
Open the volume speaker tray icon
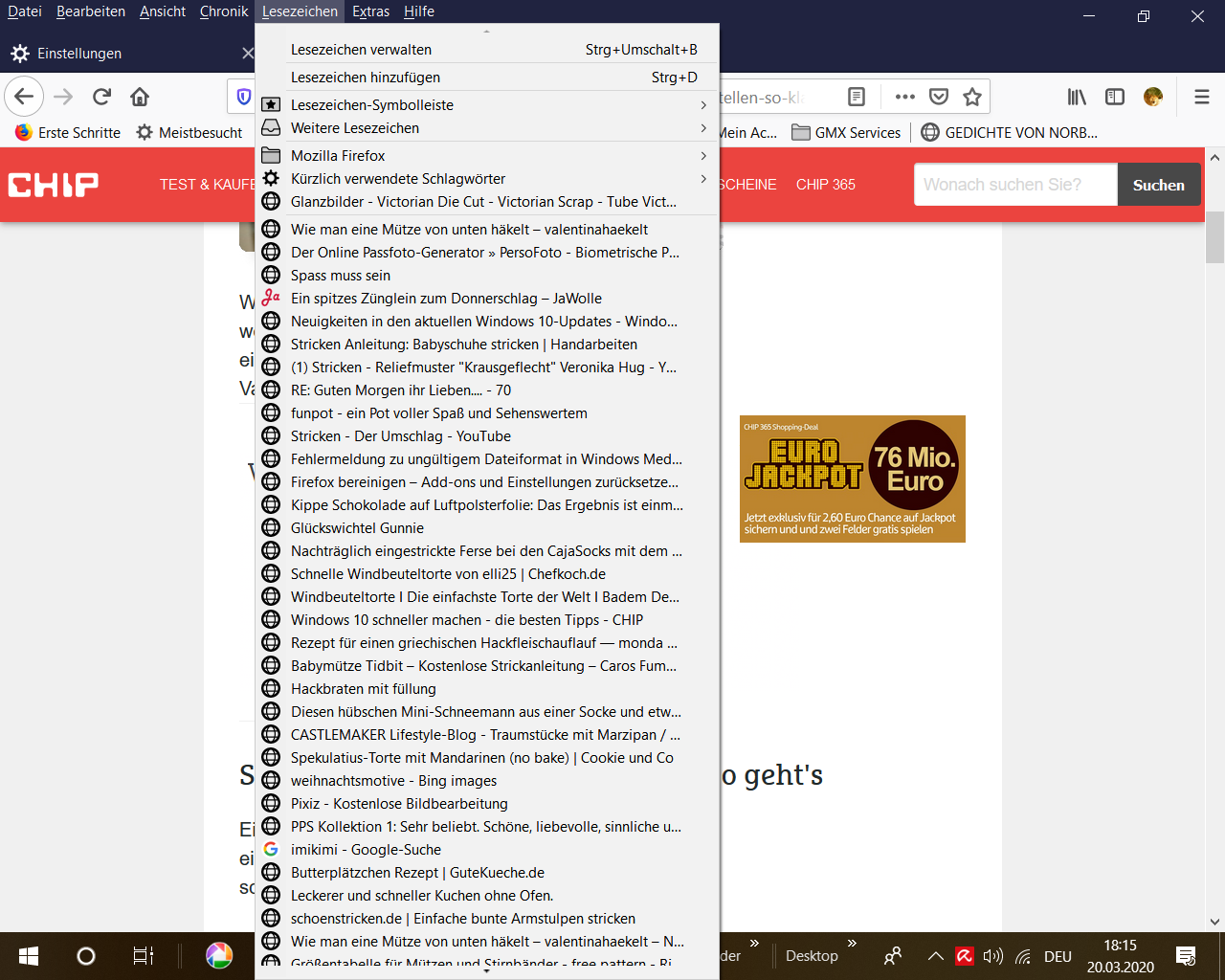(x=993, y=956)
